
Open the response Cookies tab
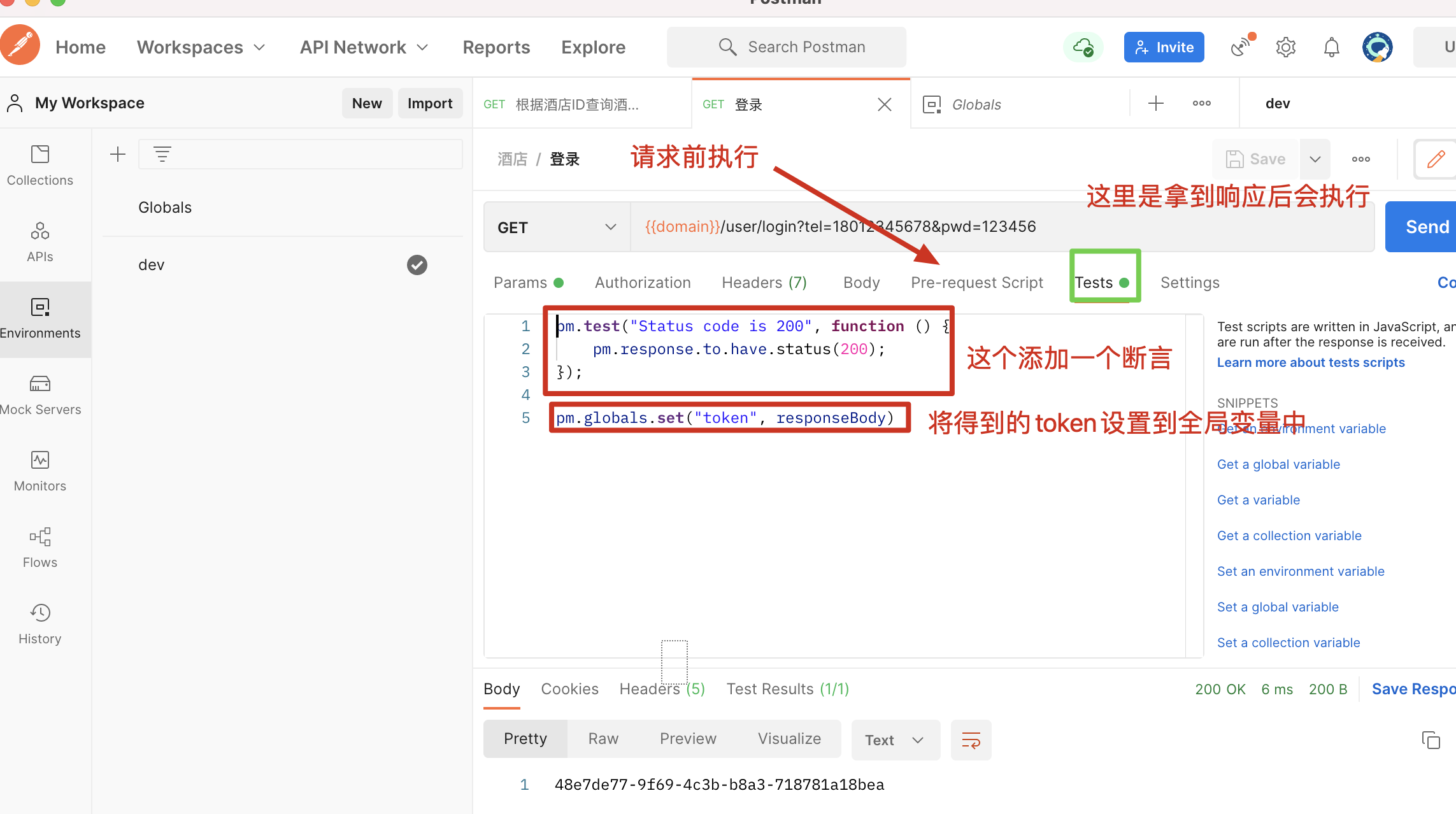tap(569, 689)
